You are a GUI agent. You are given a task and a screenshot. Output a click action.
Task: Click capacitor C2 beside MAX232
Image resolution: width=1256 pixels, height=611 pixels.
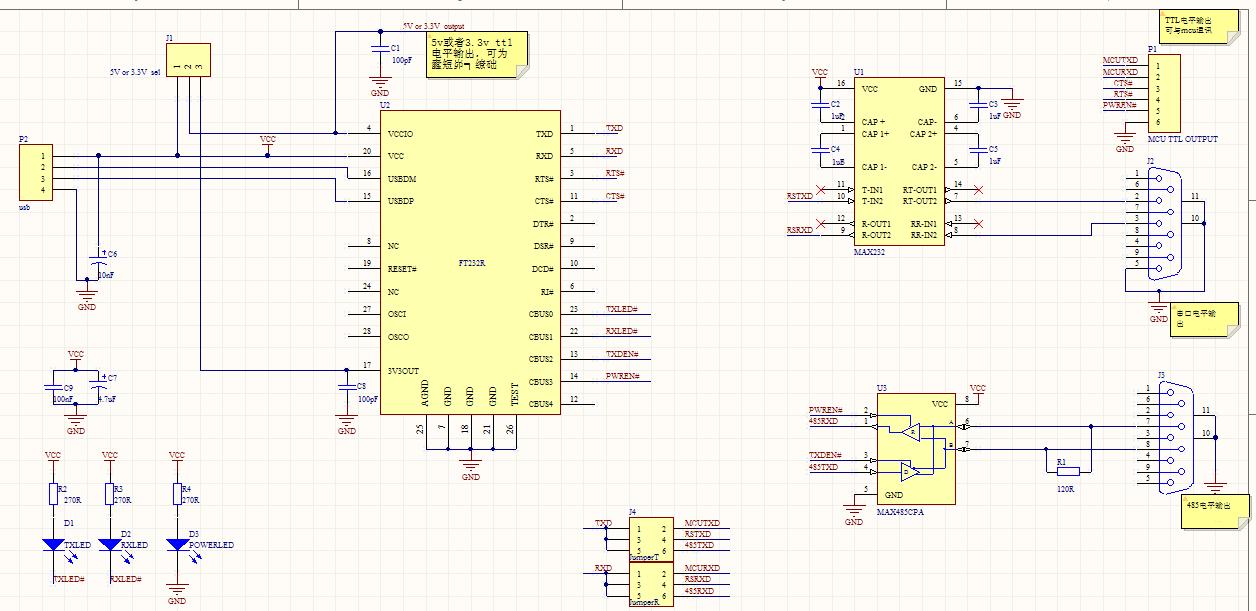820,104
